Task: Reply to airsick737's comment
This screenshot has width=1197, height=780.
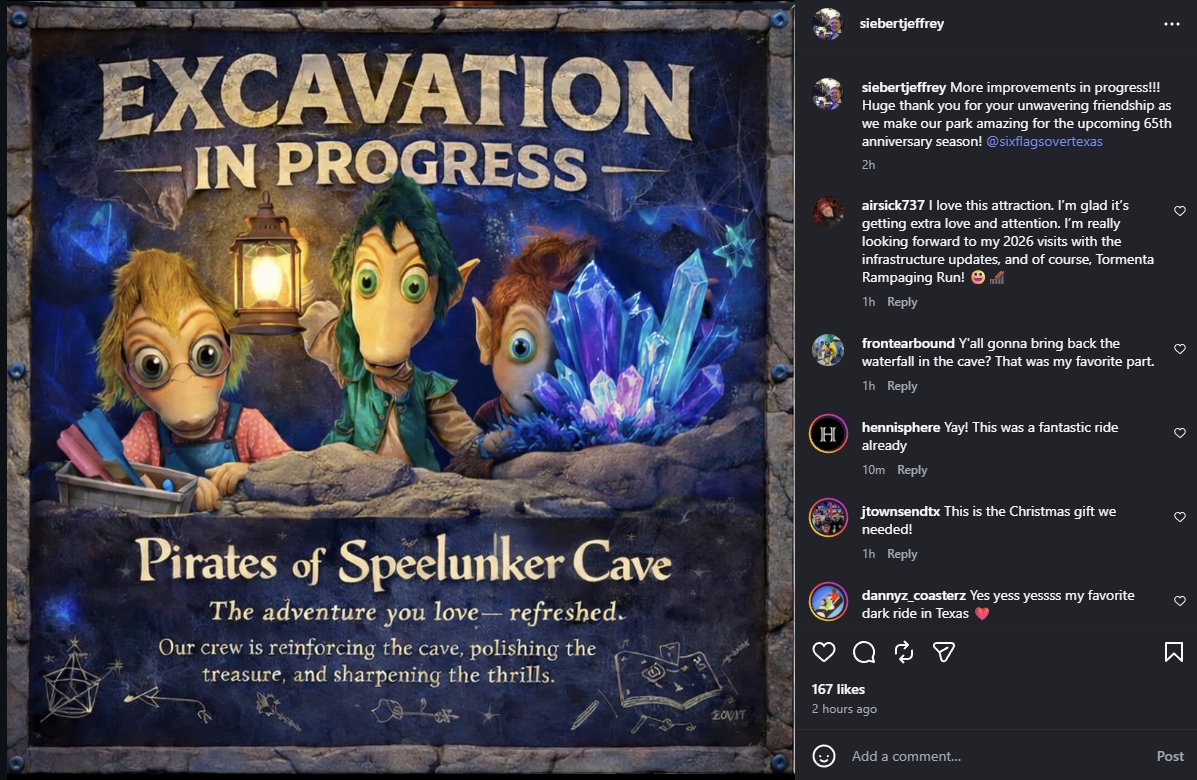Action: click(x=902, y=302)
